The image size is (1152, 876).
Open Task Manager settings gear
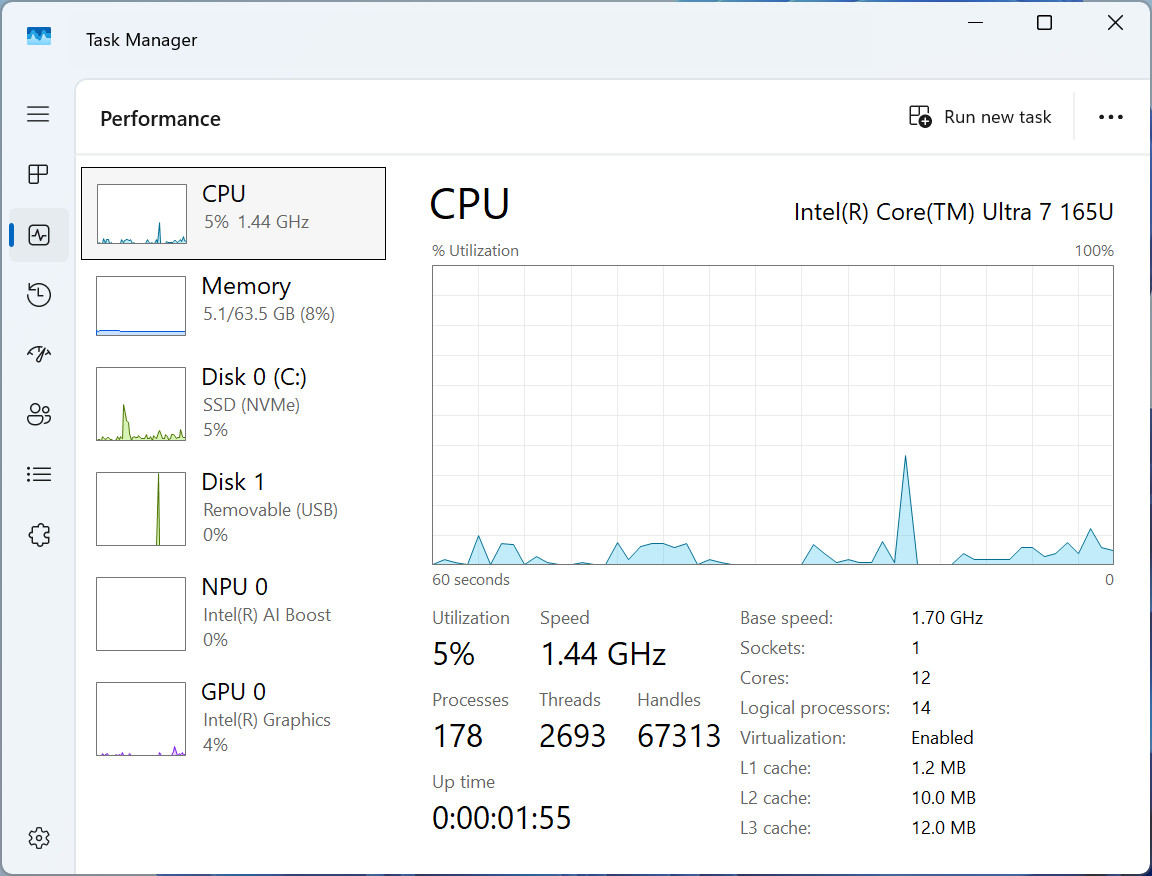(39, 838)
